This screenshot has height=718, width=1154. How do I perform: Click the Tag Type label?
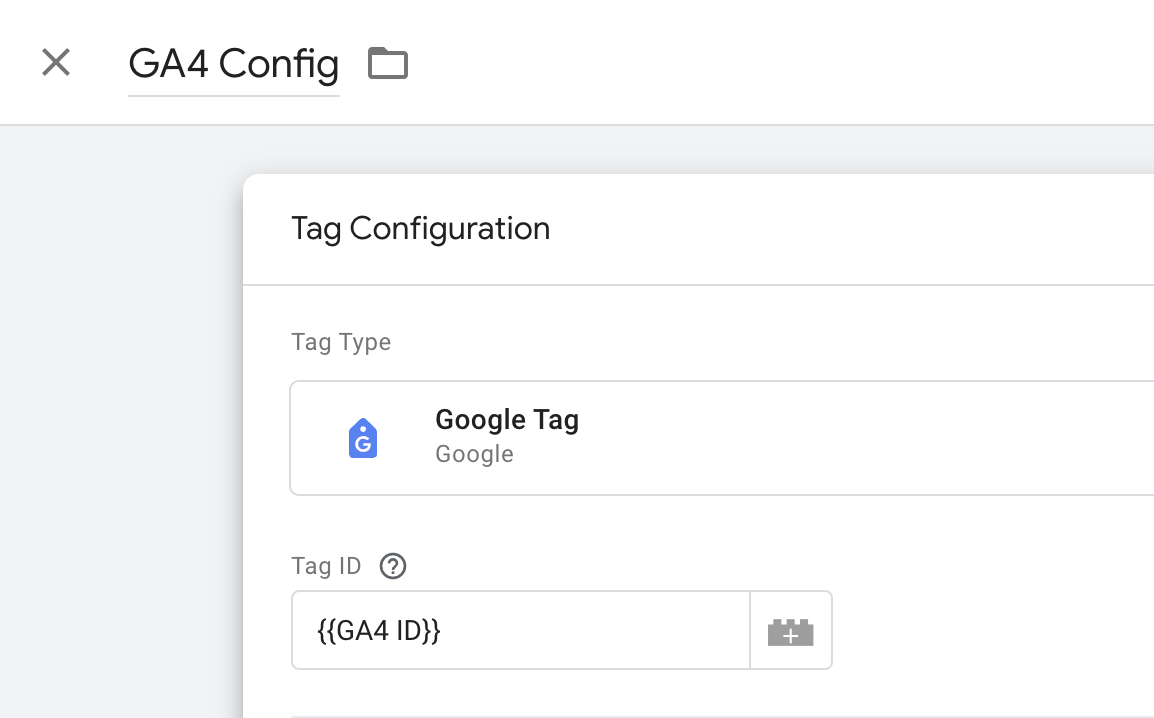341,342
